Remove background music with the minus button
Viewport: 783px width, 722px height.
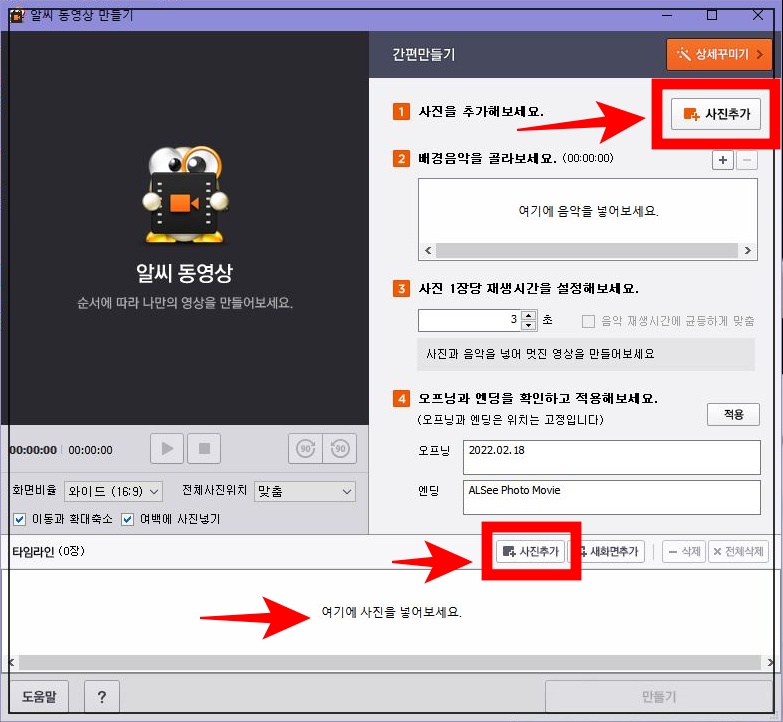tap(747, 160)
